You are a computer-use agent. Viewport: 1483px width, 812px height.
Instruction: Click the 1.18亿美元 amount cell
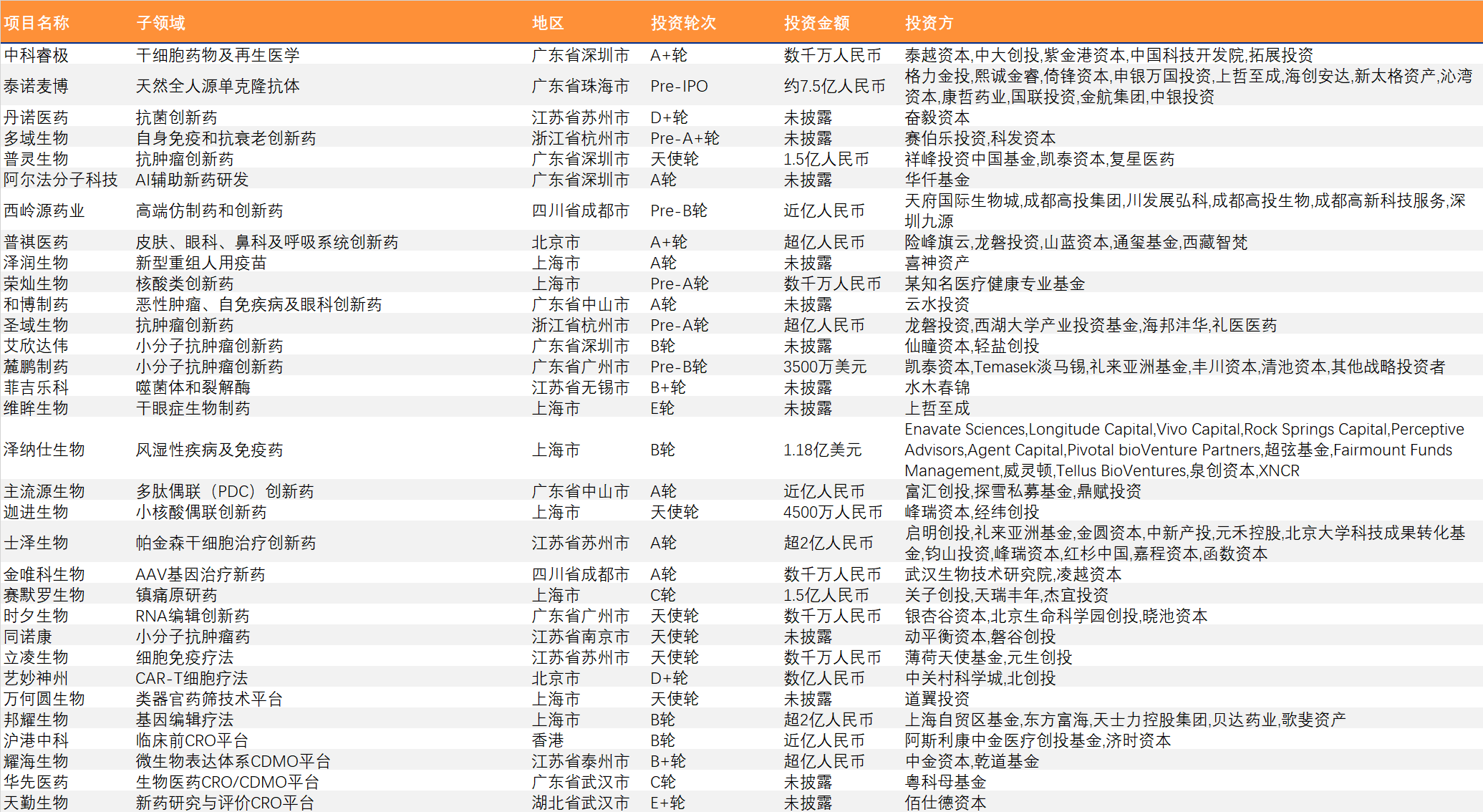click(822, 450)
